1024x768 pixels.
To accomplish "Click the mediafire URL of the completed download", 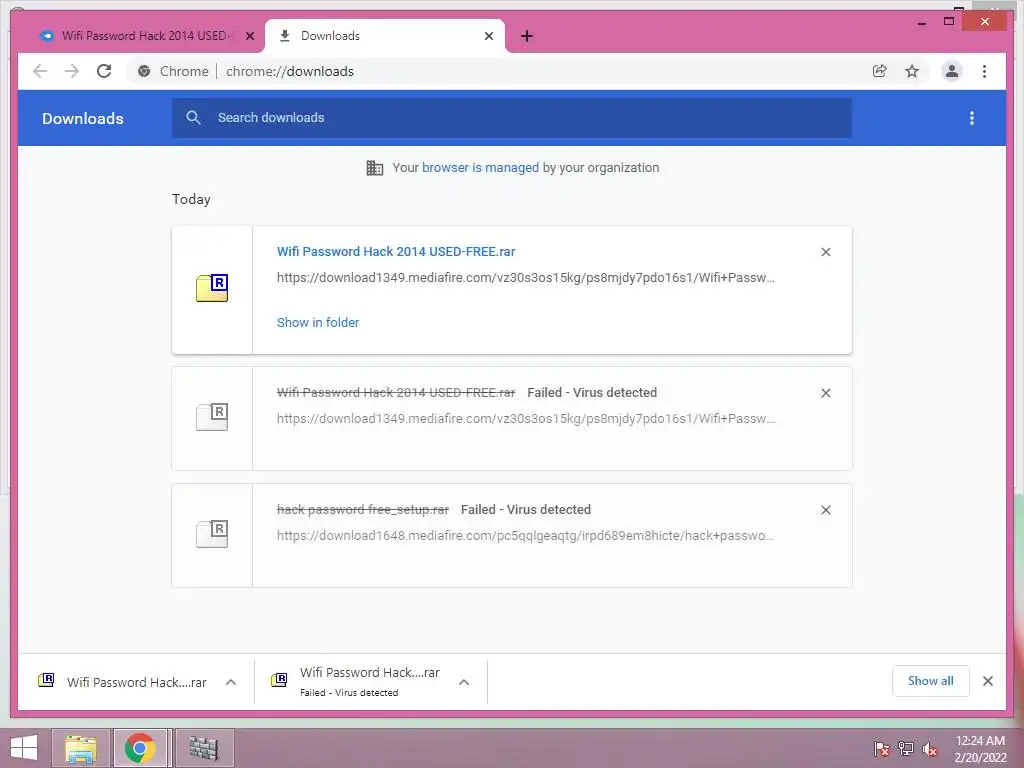I will point(526,278).
